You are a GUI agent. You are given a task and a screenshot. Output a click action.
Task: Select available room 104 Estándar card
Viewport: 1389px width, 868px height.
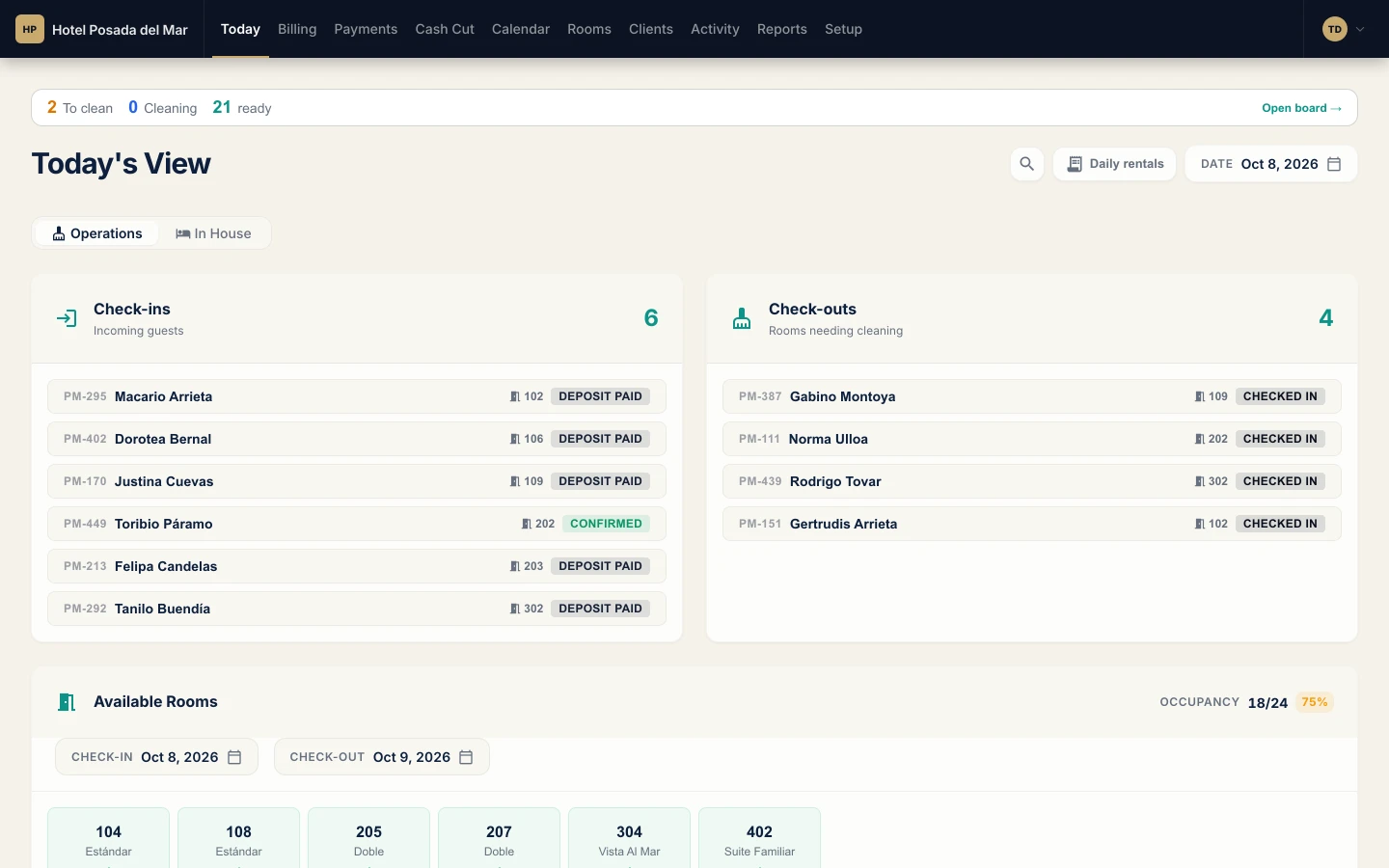(108, 838)
